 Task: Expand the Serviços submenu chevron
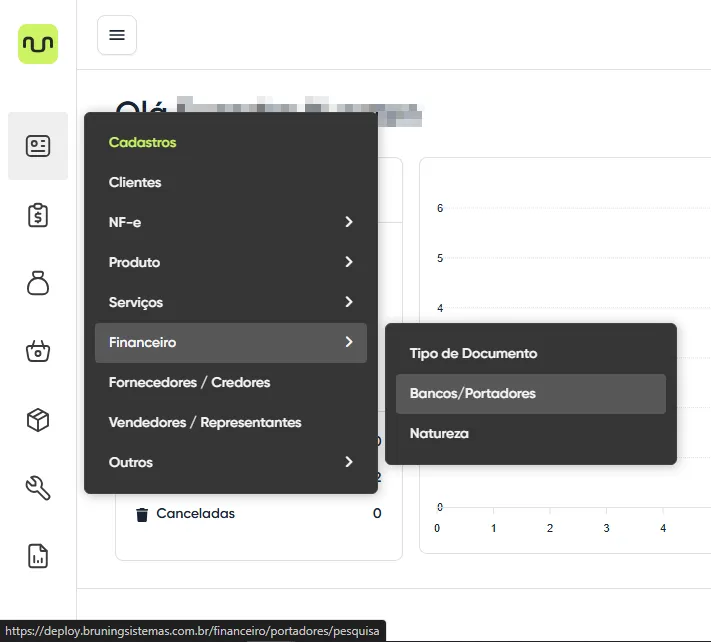(348, 302)
